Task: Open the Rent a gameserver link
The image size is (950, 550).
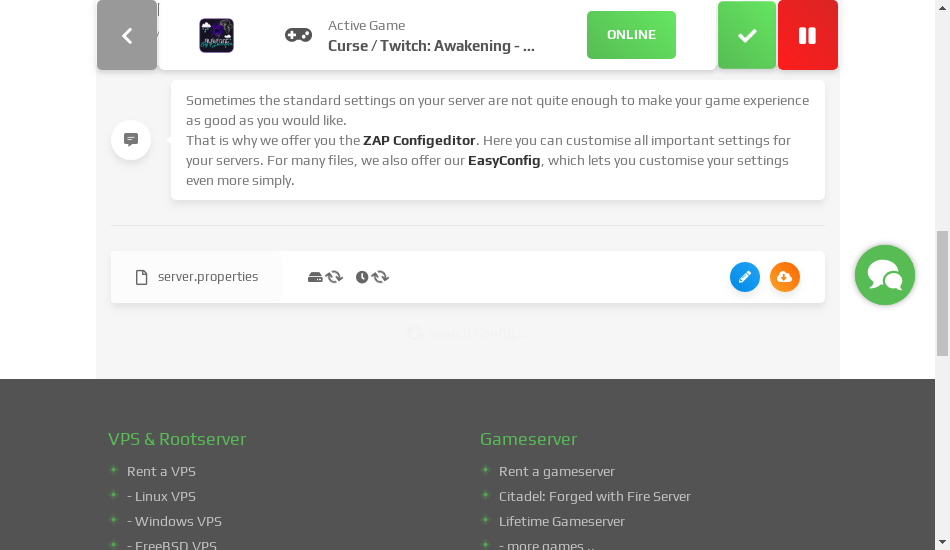Action: 556,471
